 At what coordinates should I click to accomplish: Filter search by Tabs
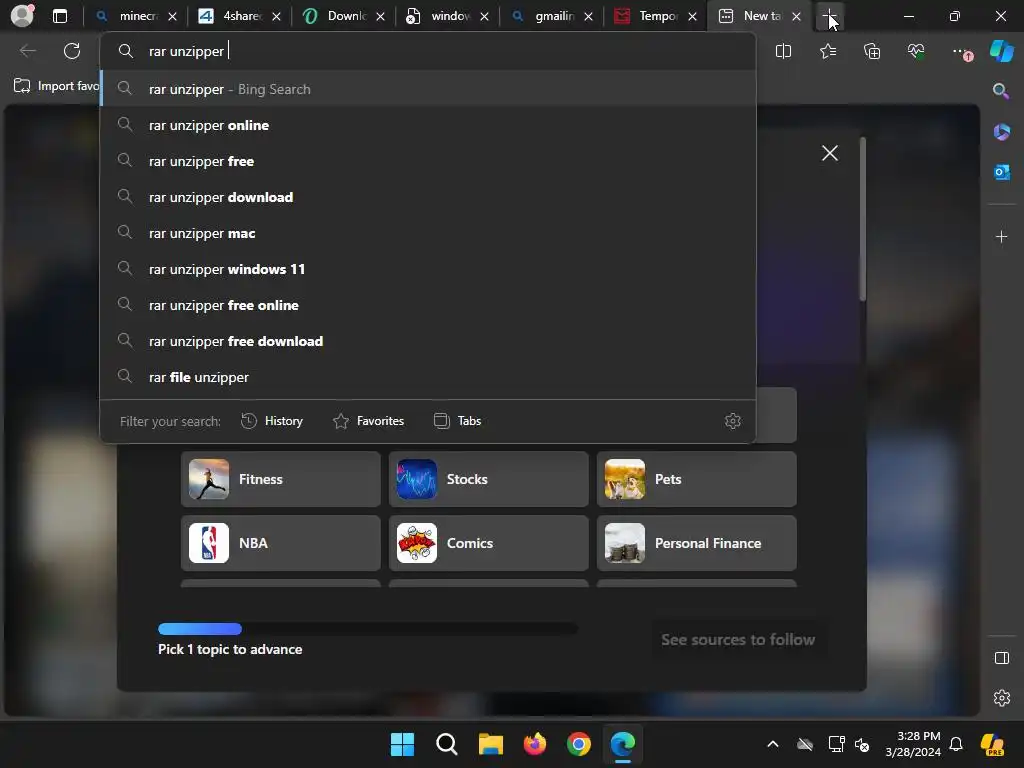pos(457,421)
